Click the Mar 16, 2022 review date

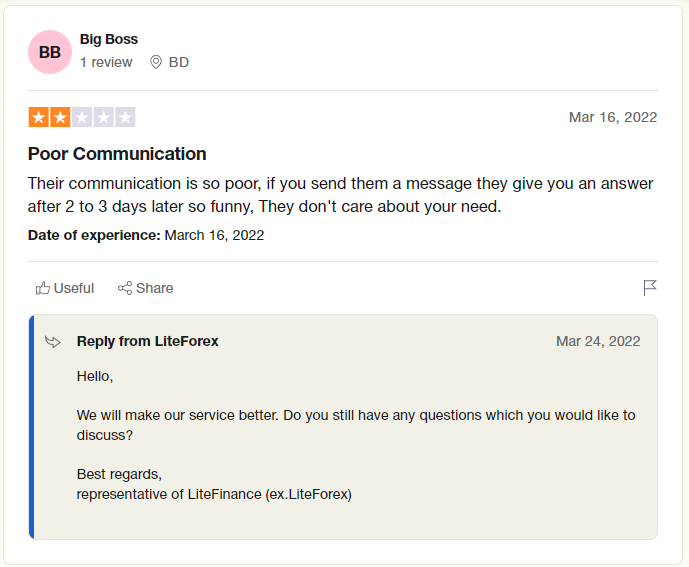pos(613,117)
